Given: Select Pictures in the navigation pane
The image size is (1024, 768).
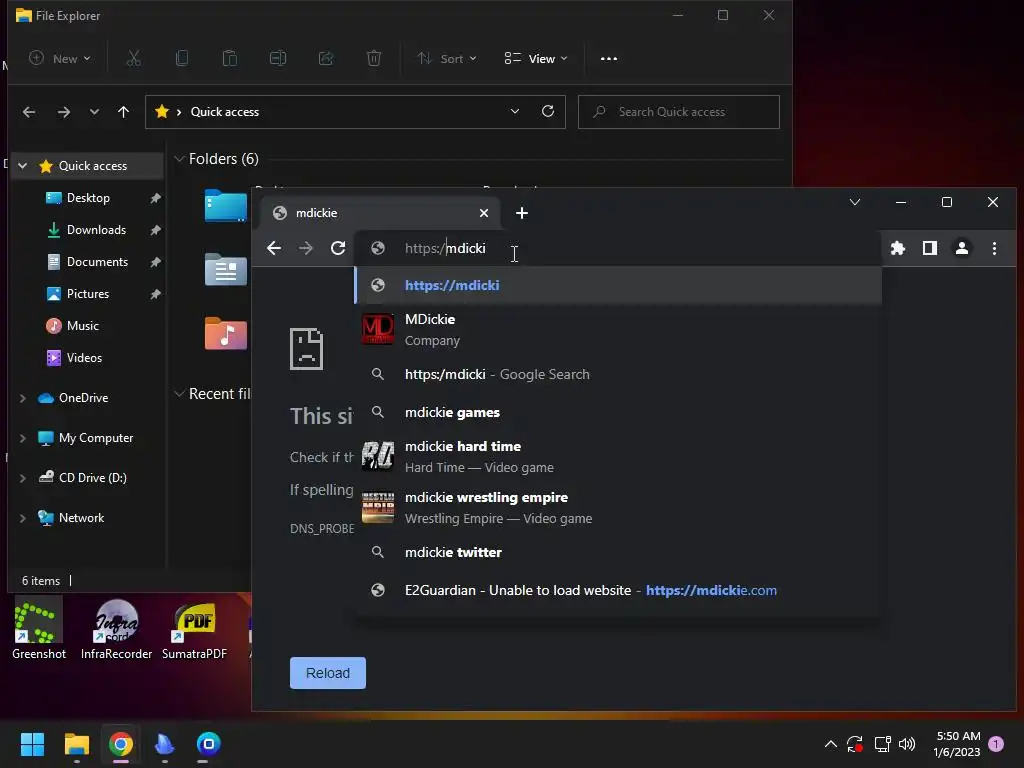Looking at the screenshot, I should point(88,294).
